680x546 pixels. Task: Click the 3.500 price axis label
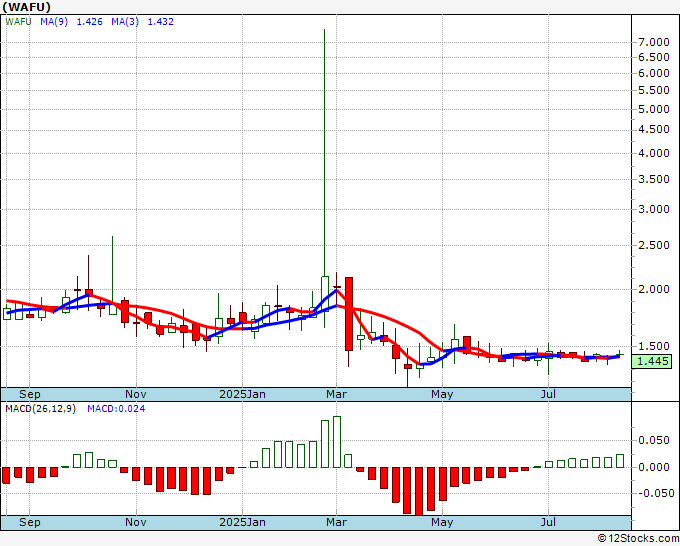click(654, 180)
